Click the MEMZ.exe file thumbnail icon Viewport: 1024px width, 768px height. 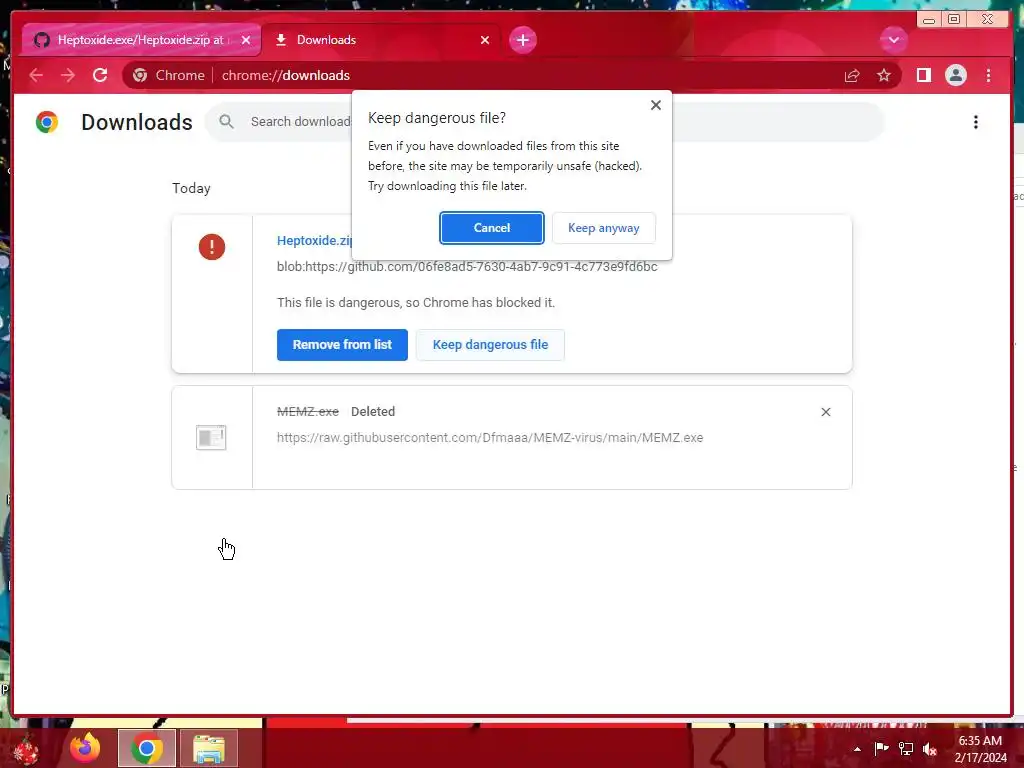pos(211,437)
